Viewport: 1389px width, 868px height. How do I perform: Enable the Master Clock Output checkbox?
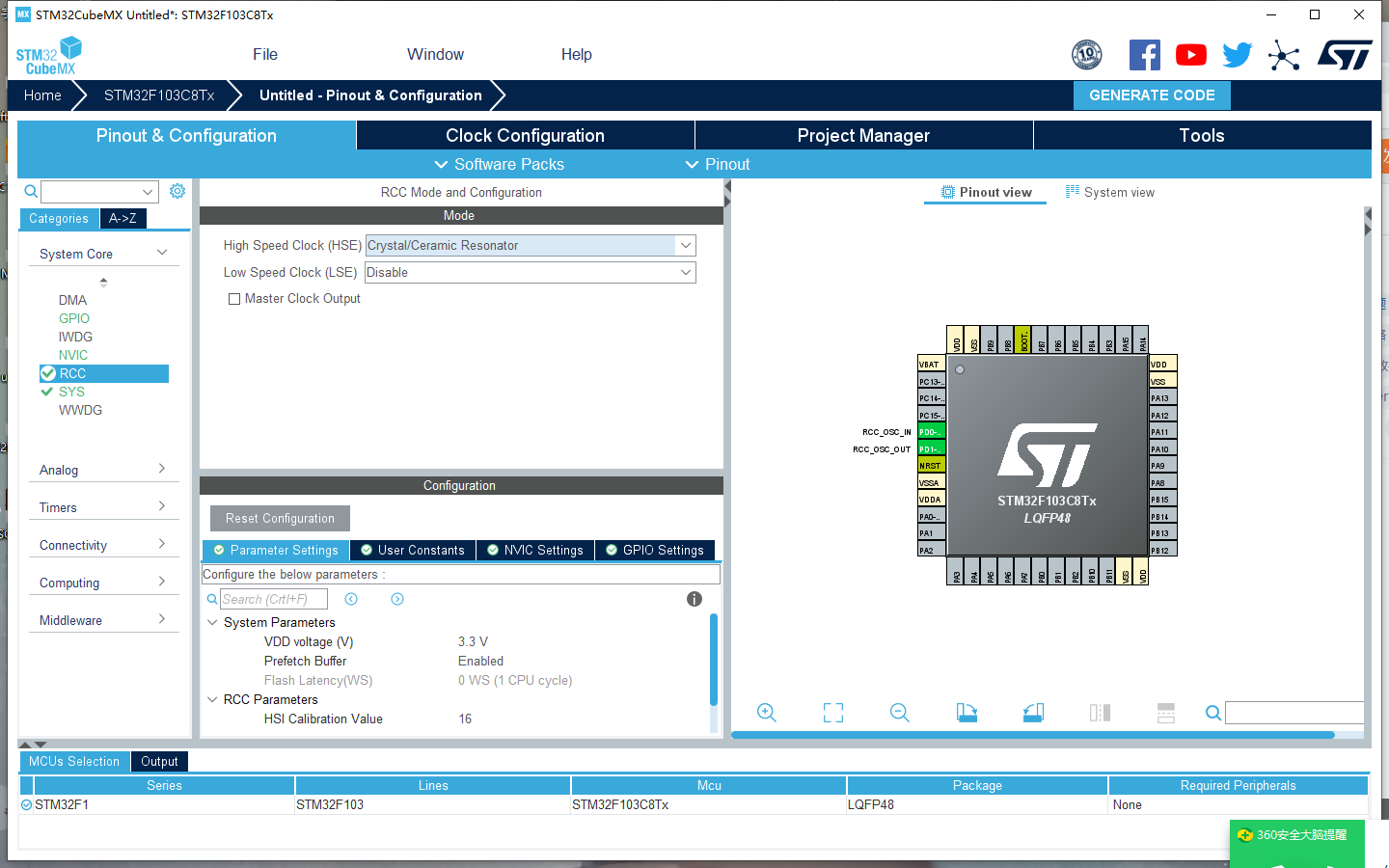pyautogui.click(x=234, y=299)
